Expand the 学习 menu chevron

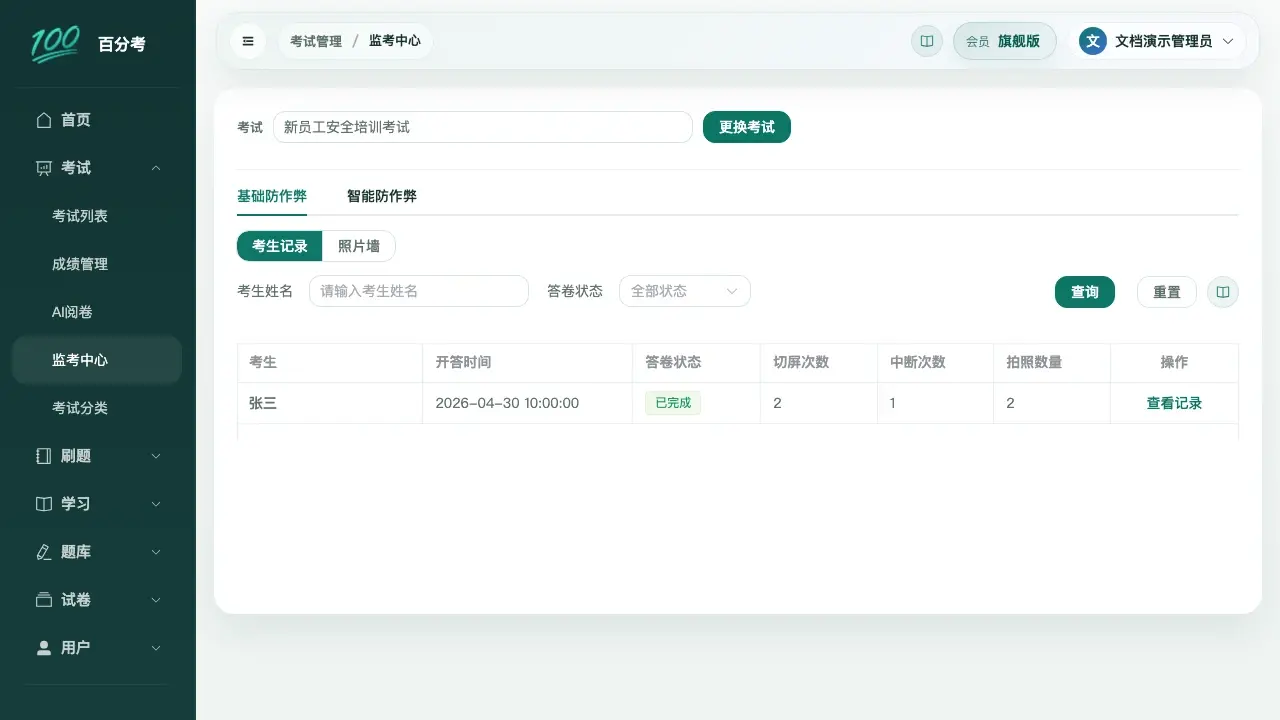pyautogui.click(x=156, y=504)
